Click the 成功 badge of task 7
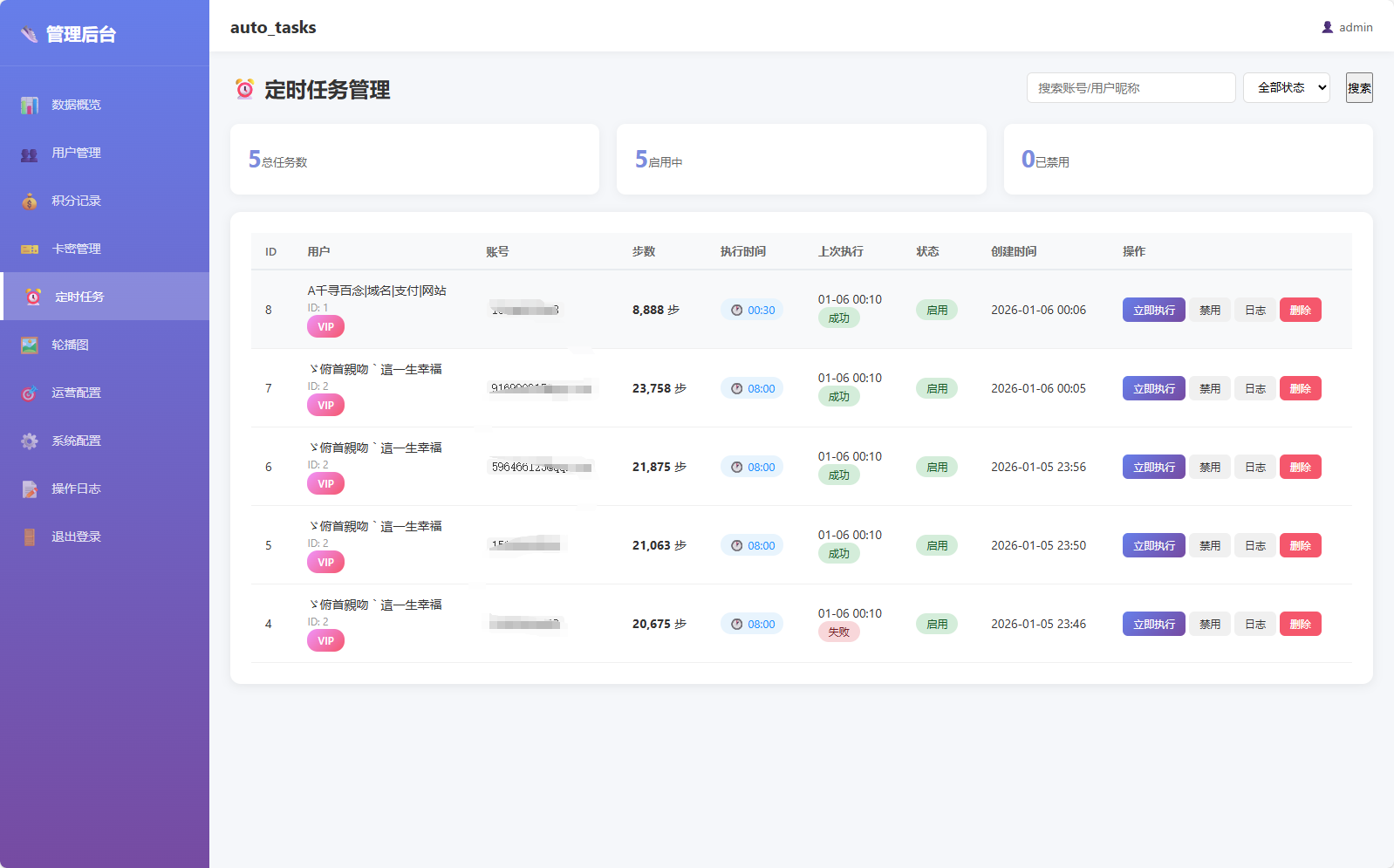 838,396
